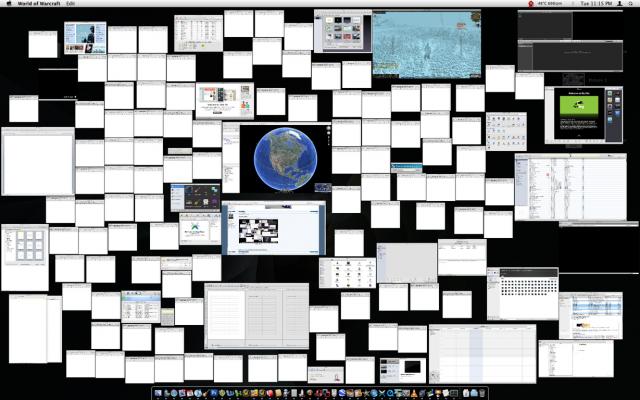Select the window with nine-square icon grid
The height and width of the screenshot is (400, 640).
25,257
